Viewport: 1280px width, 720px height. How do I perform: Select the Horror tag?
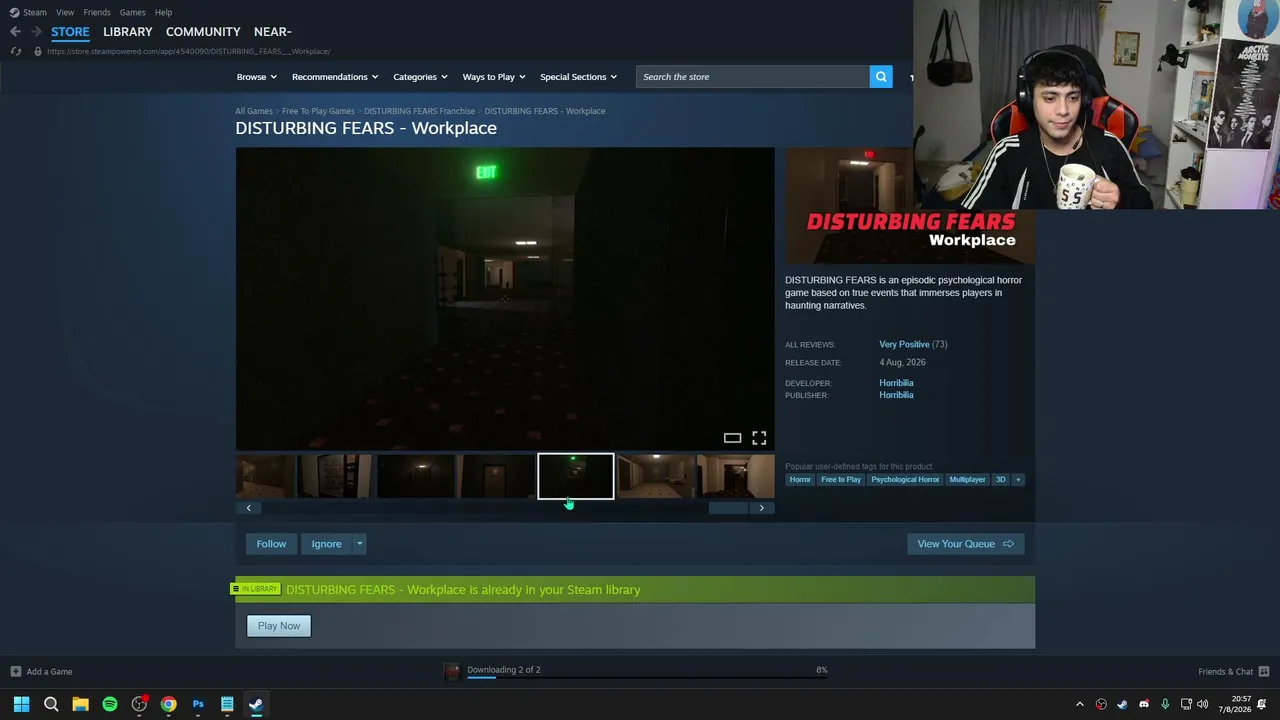800,480
